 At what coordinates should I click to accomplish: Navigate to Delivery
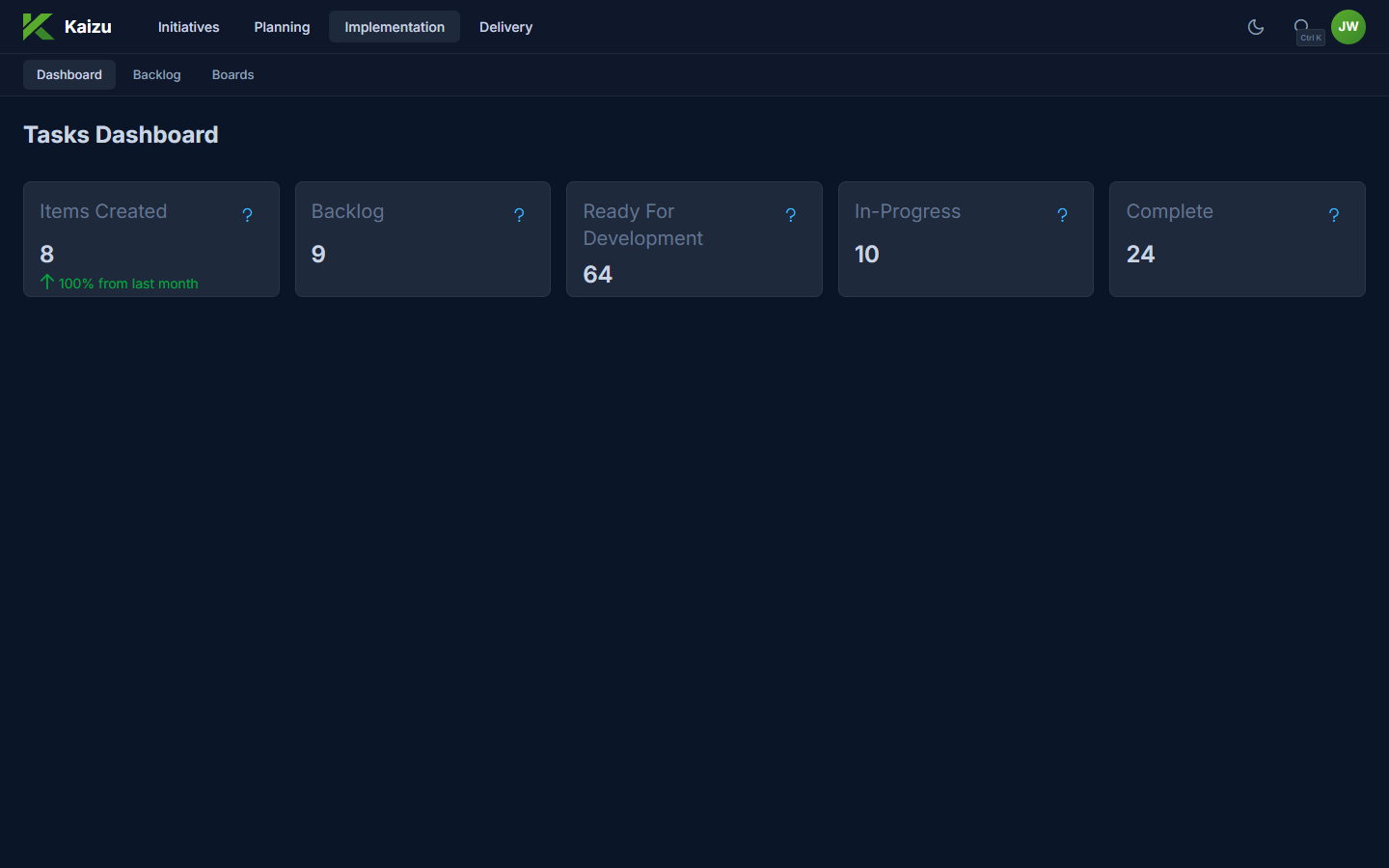click(505, 27)
